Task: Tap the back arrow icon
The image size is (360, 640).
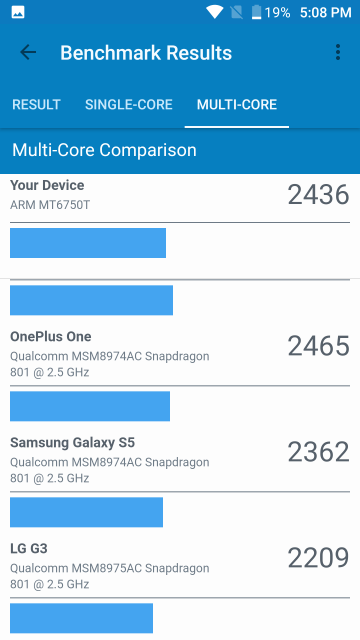Action: (x=28, y=52)
